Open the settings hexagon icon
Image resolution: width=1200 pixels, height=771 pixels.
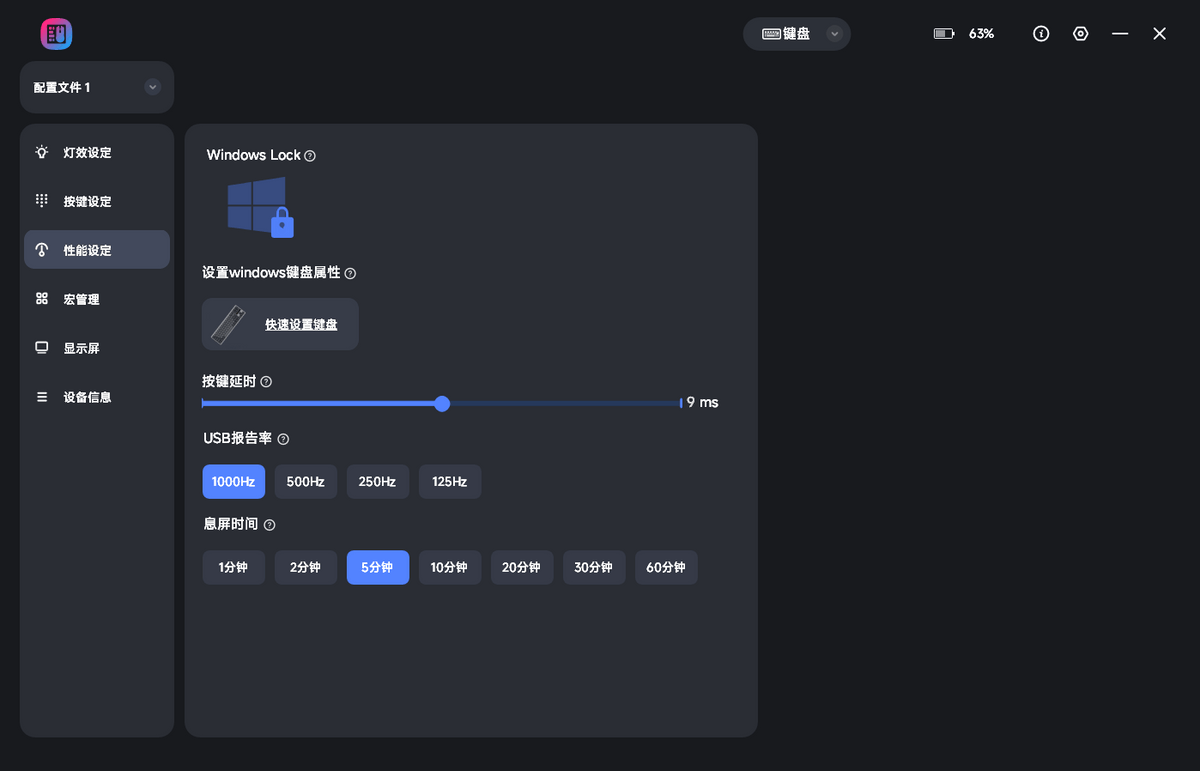click(x=1080, y=34)
